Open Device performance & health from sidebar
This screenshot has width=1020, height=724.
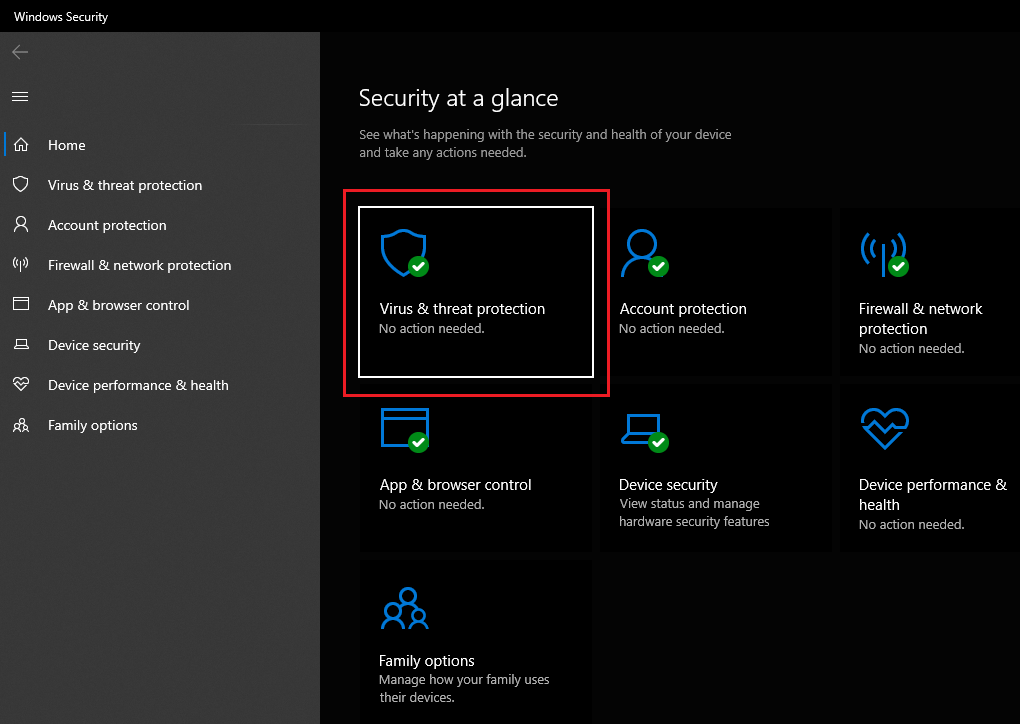tap(138, 385)
